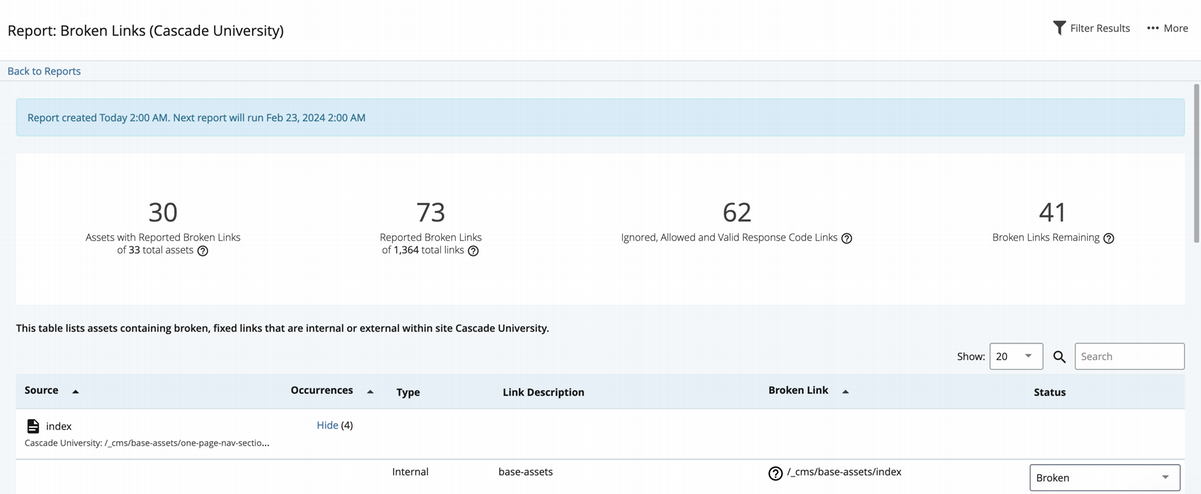1201x494 pixels.
Task: Click the 73 Reported Broken Links number
Action: coord(431,212)
